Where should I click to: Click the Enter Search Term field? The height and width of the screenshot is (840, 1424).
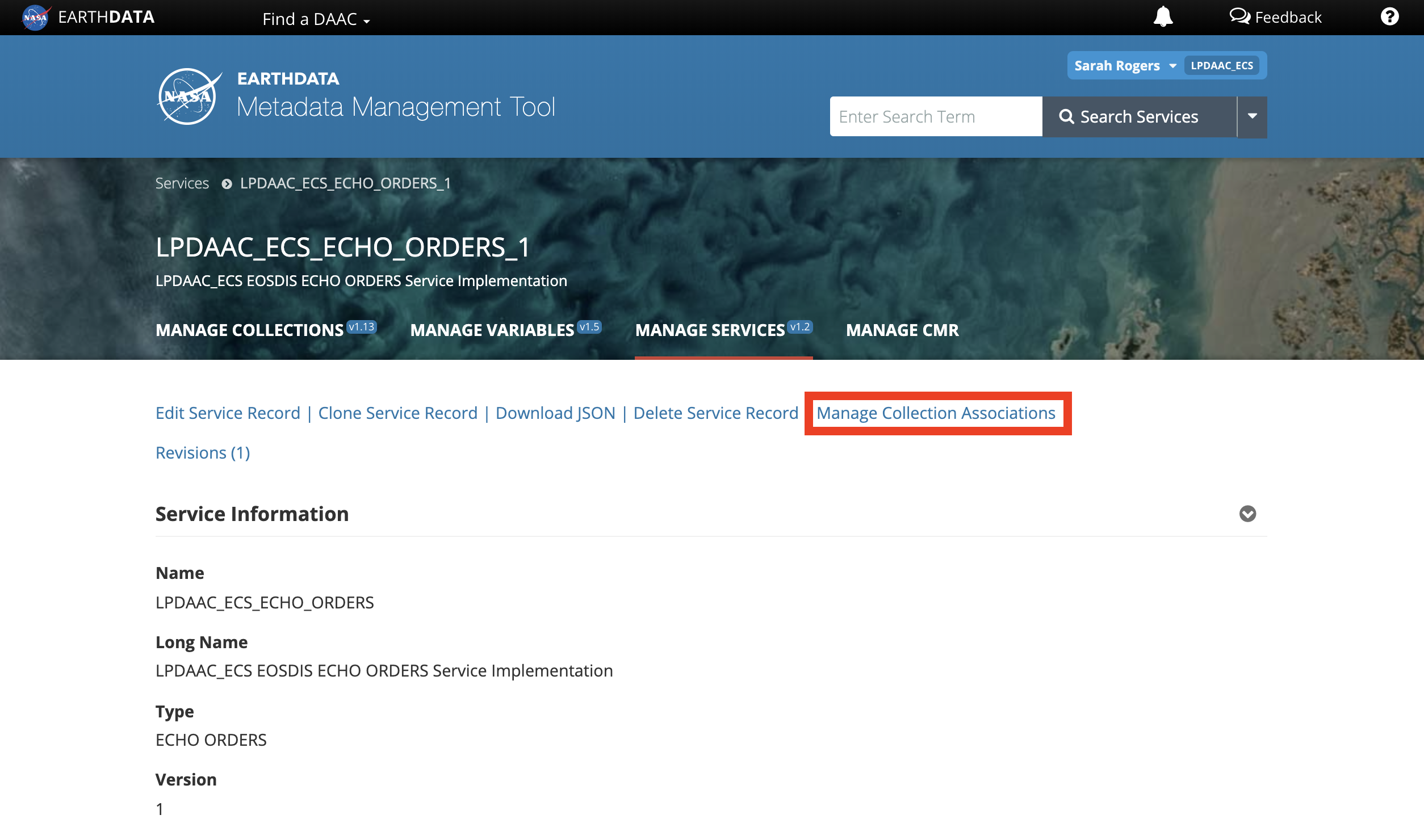936,116
